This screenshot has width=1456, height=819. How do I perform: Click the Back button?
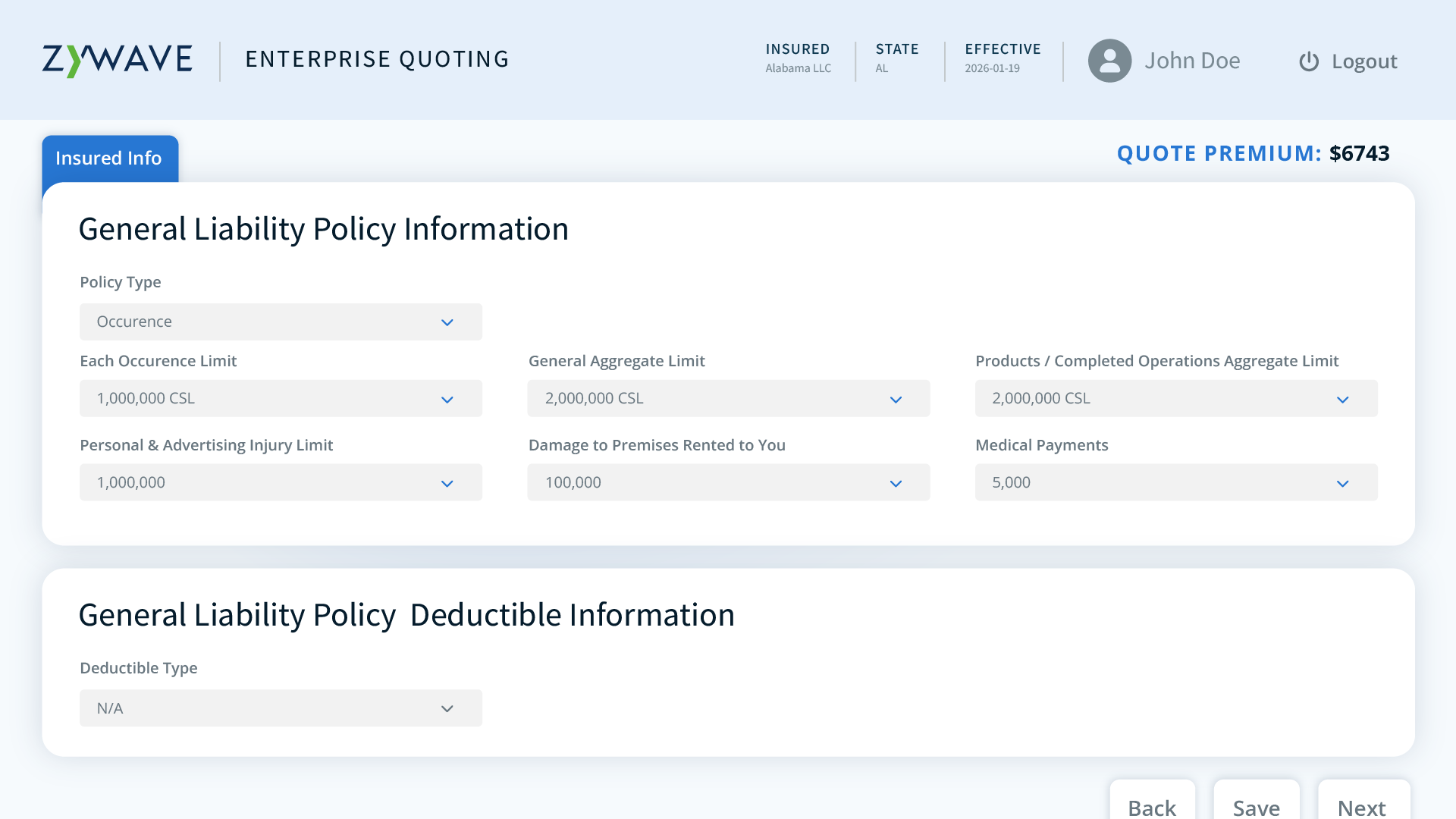pos(1152,808)
